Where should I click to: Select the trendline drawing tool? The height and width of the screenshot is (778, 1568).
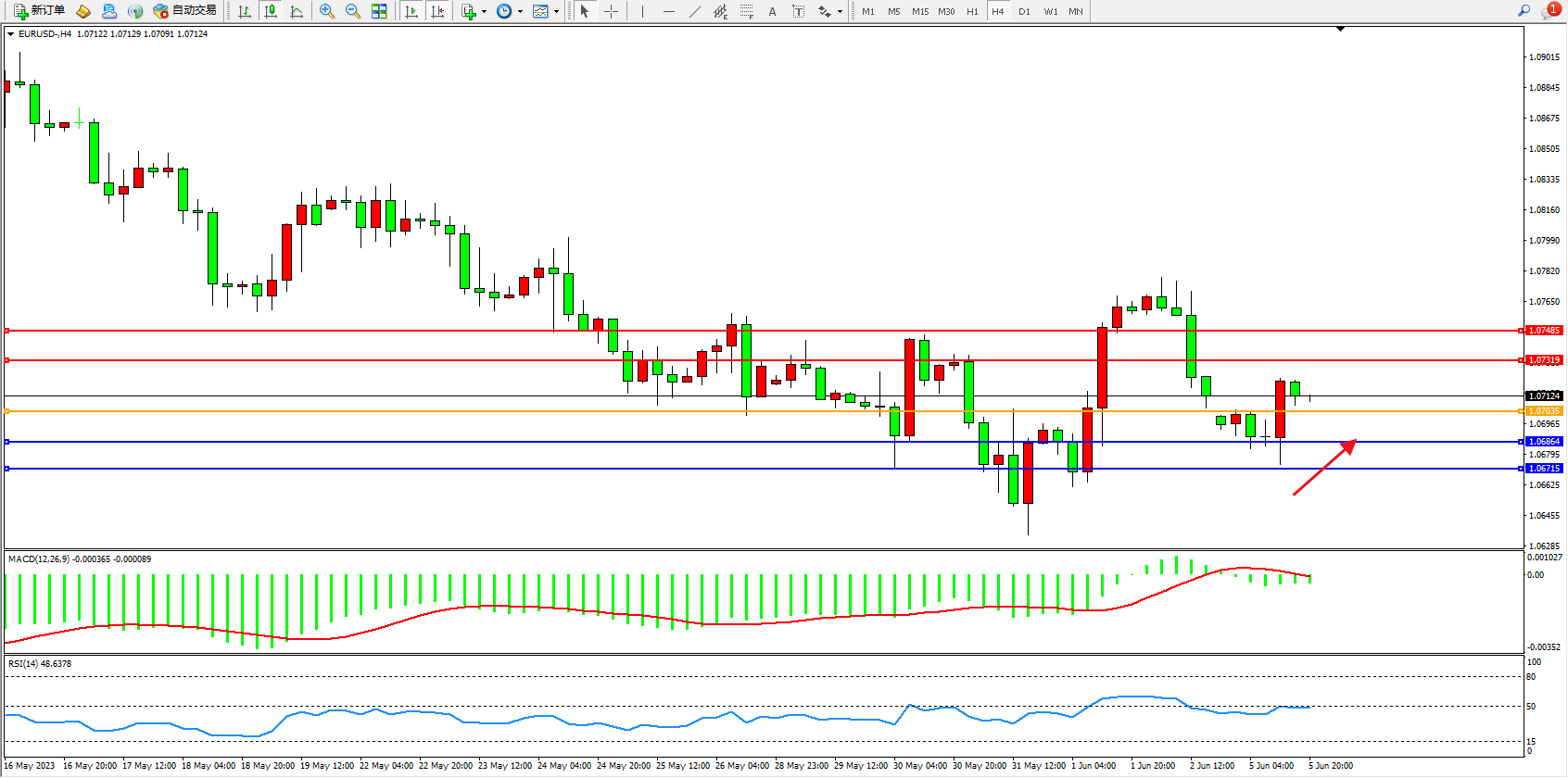tap(695, 11)
